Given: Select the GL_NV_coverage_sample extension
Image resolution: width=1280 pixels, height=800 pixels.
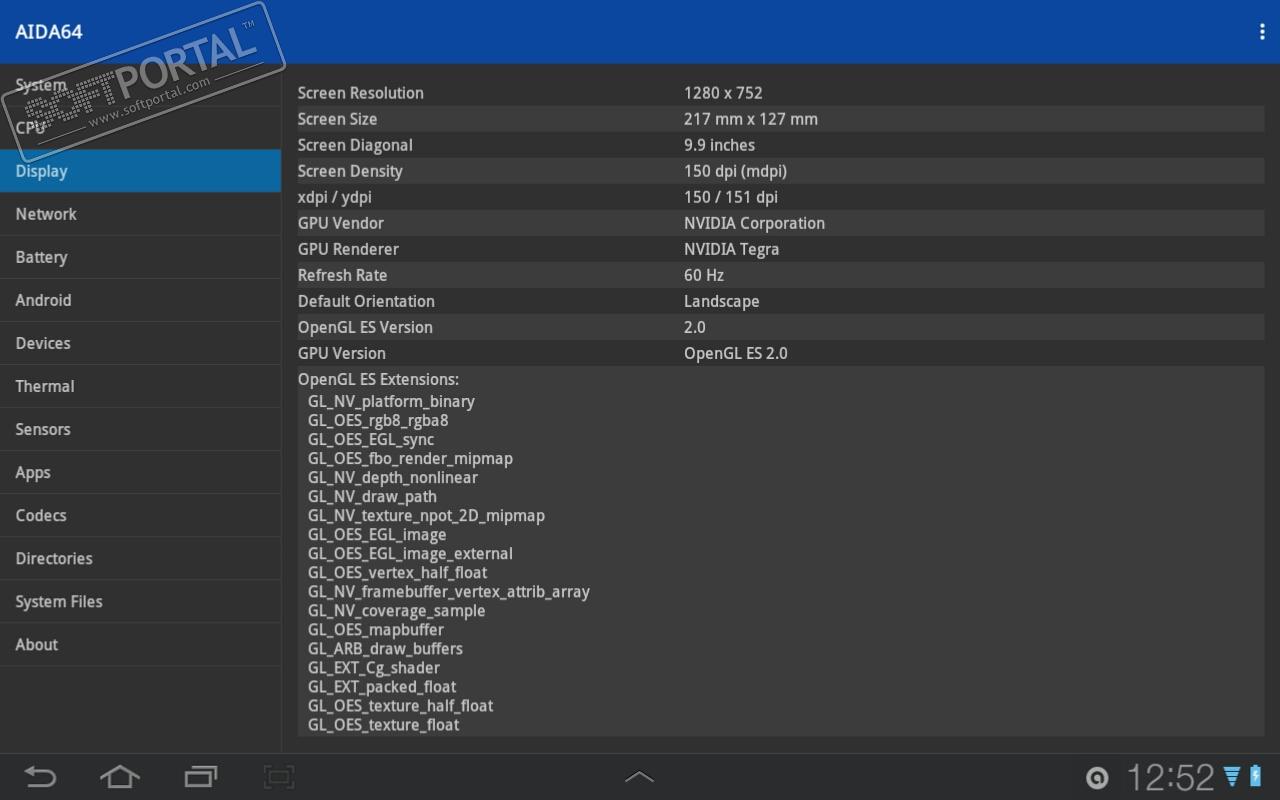Looking at the screenshot, I should tap(396, 610).
